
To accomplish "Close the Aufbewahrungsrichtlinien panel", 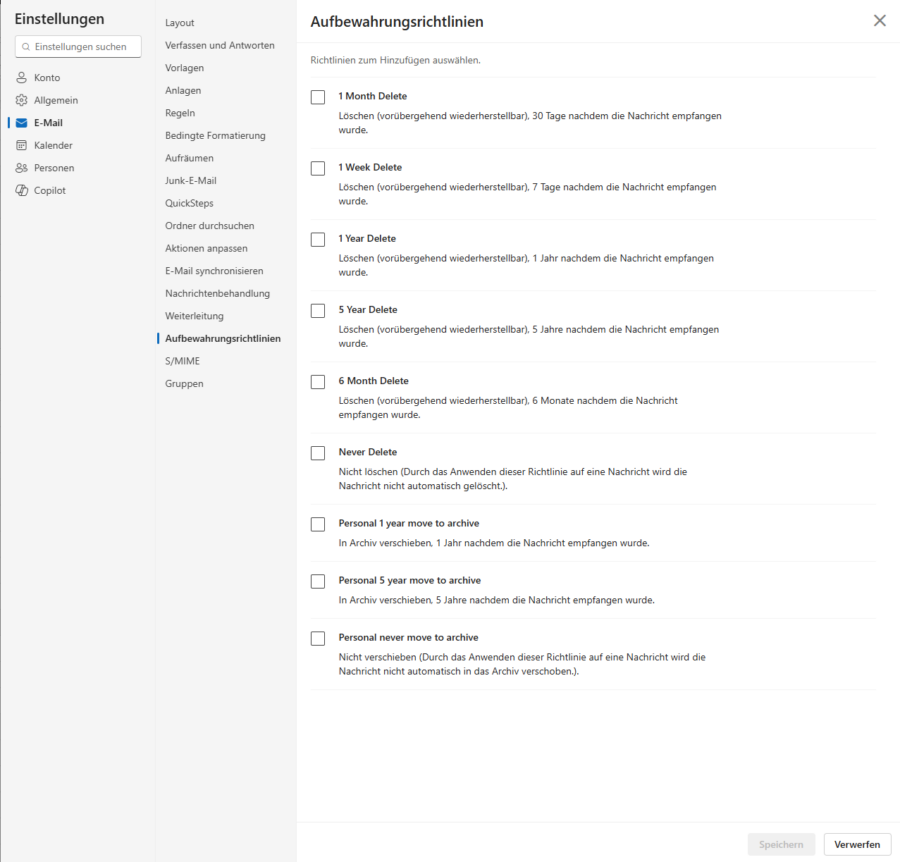I will (880, 20).
